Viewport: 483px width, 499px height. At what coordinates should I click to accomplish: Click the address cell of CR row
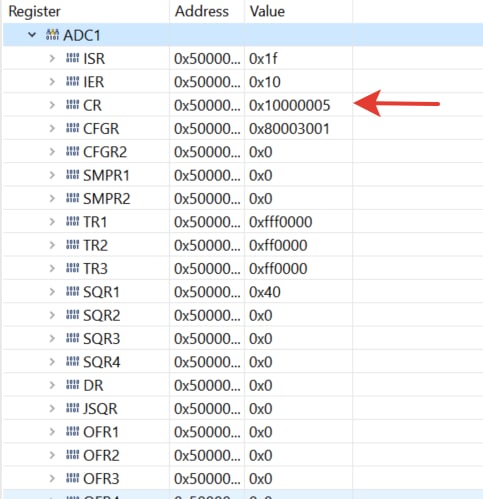(207, 105)
